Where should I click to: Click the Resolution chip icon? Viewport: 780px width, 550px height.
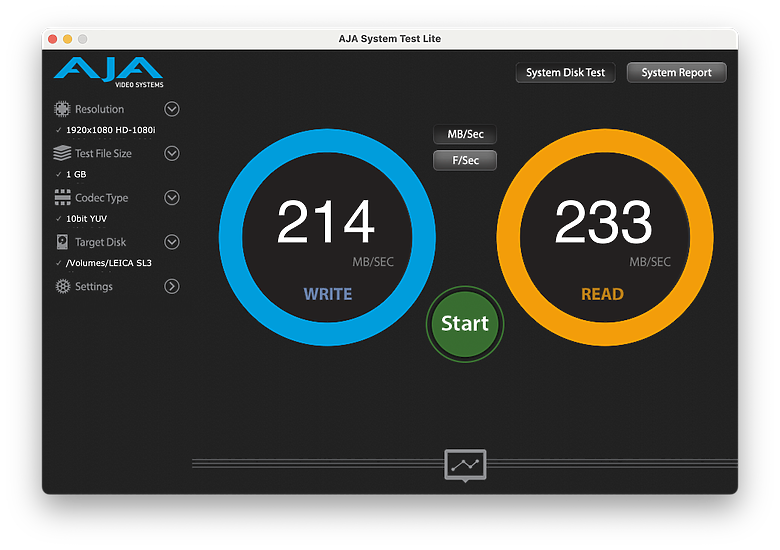[62, 109]
